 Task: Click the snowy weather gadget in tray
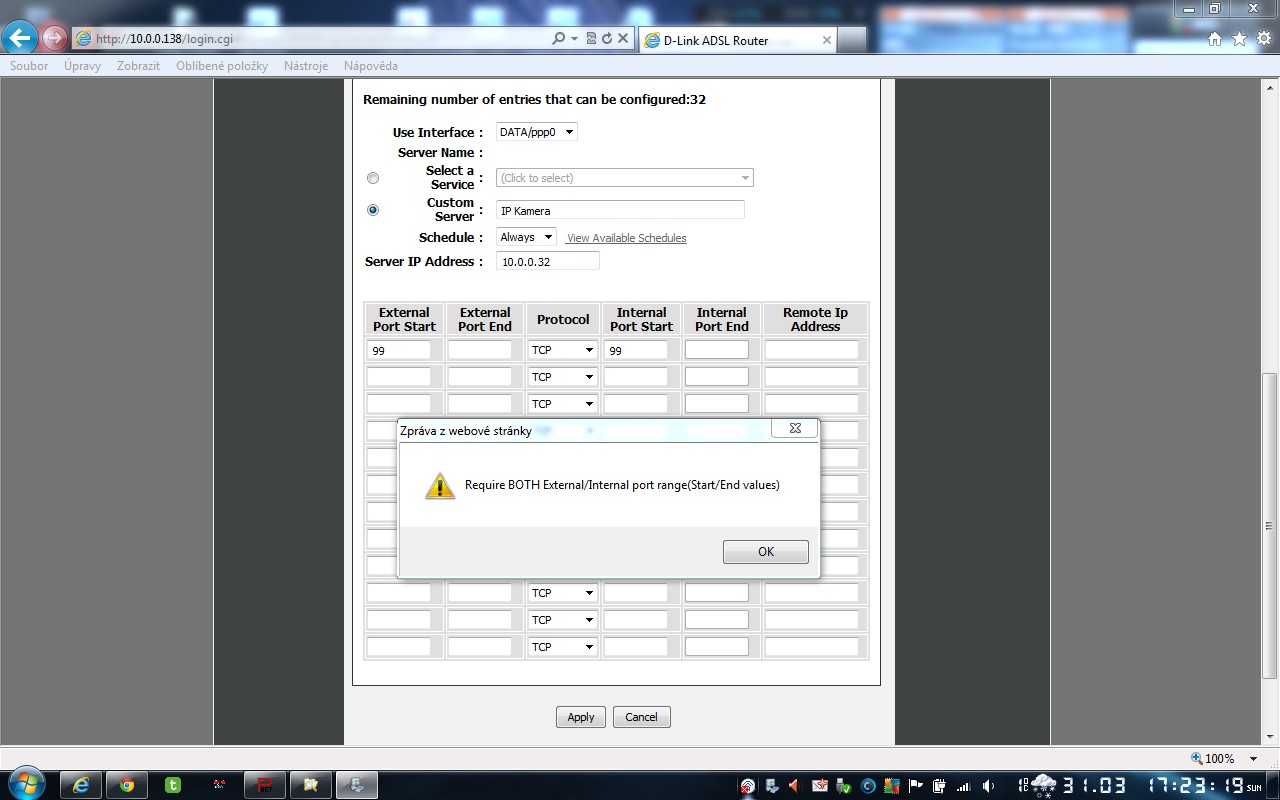pos(1043,785)
